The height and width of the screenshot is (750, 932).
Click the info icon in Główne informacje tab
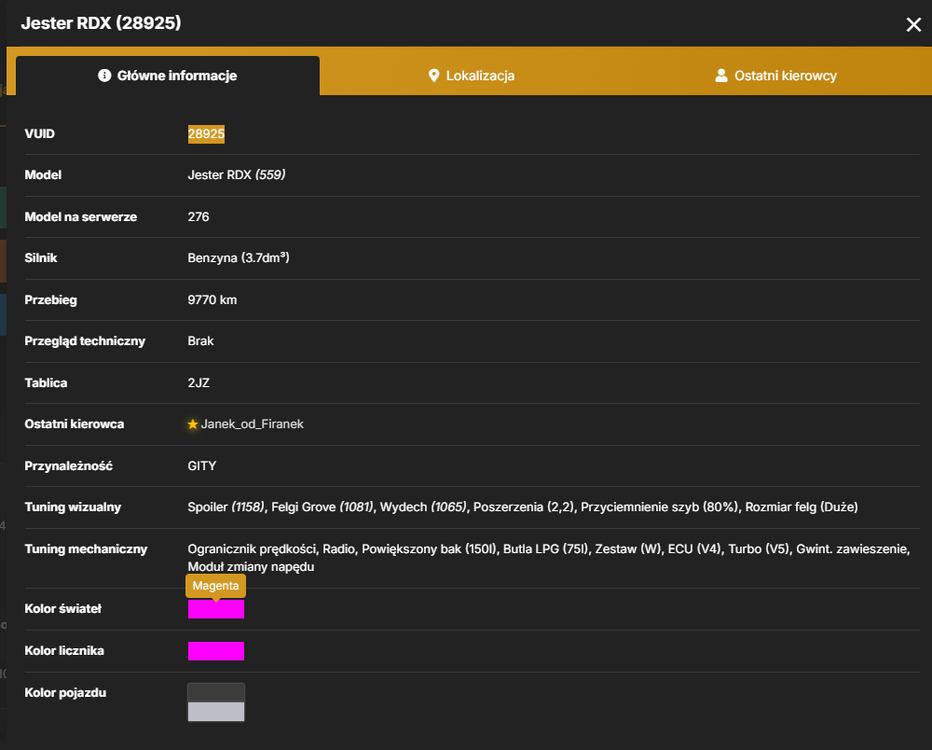tap(105, 75)
